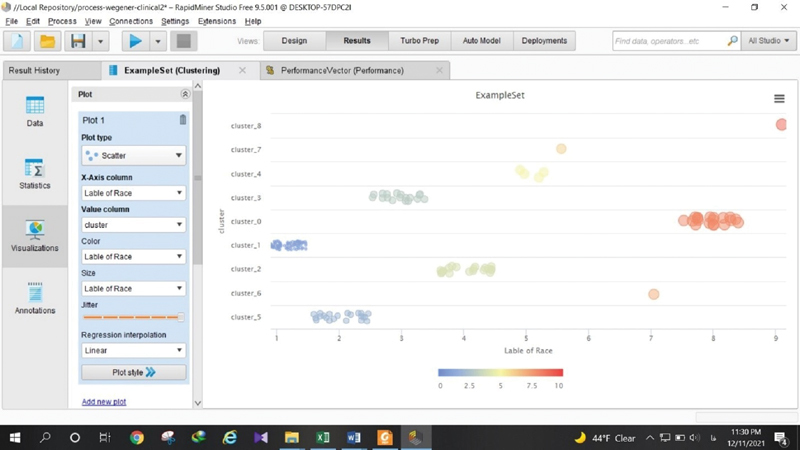Collapse the Plot panel section
Viewport: 800px width, 450px height.
coord(184,94)
